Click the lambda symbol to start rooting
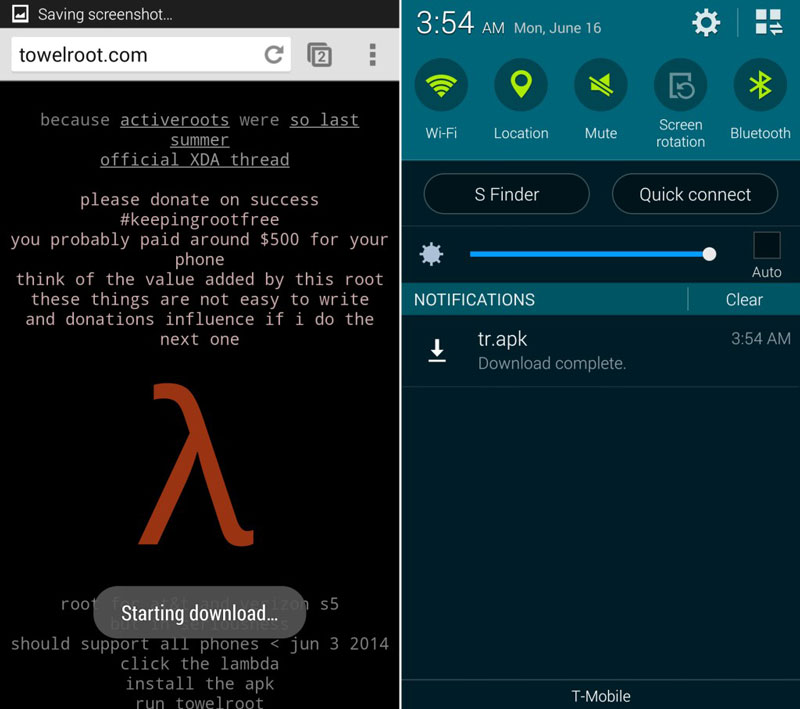Image resolution: width=800 pixels, height=709 pixels. pos(198,465)
